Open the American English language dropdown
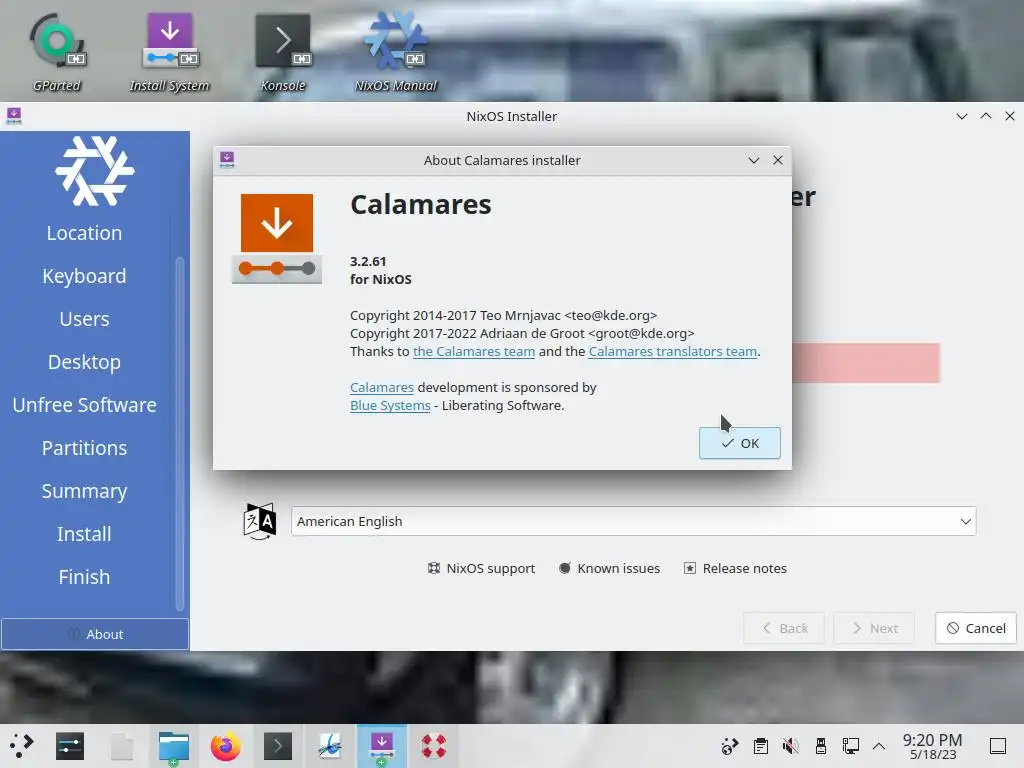 coord(633,521)
